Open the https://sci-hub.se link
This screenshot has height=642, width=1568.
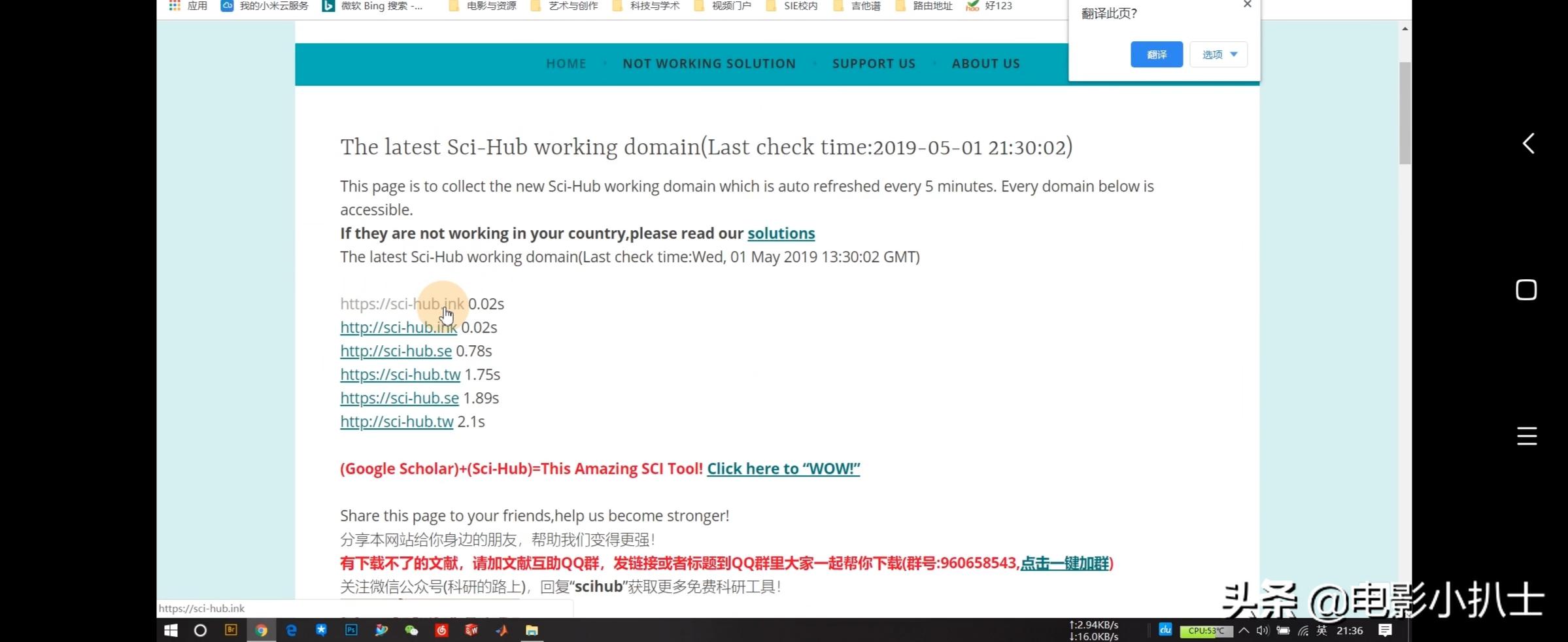click(400, 398)
